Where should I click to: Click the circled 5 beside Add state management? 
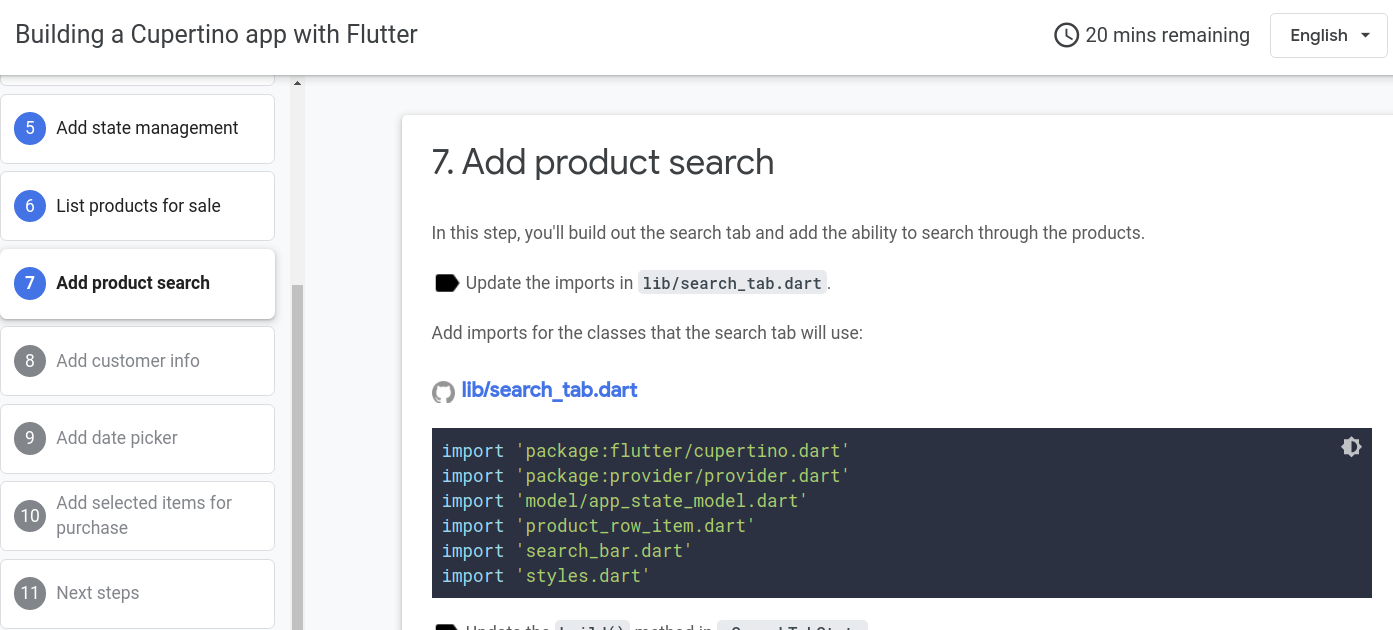coord(29,128)
